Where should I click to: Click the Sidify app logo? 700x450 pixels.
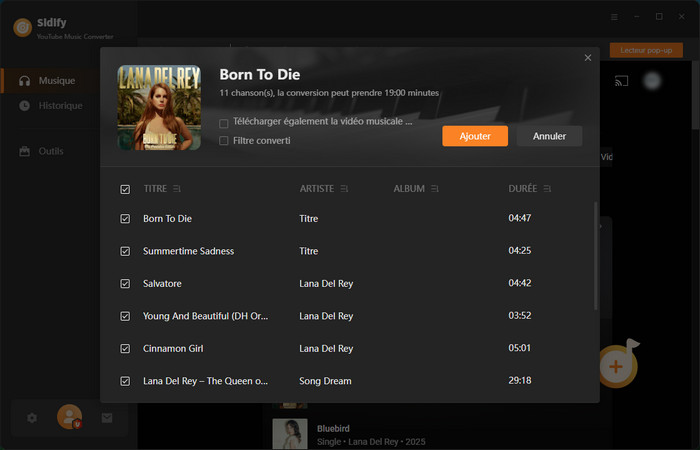[22, 27]
